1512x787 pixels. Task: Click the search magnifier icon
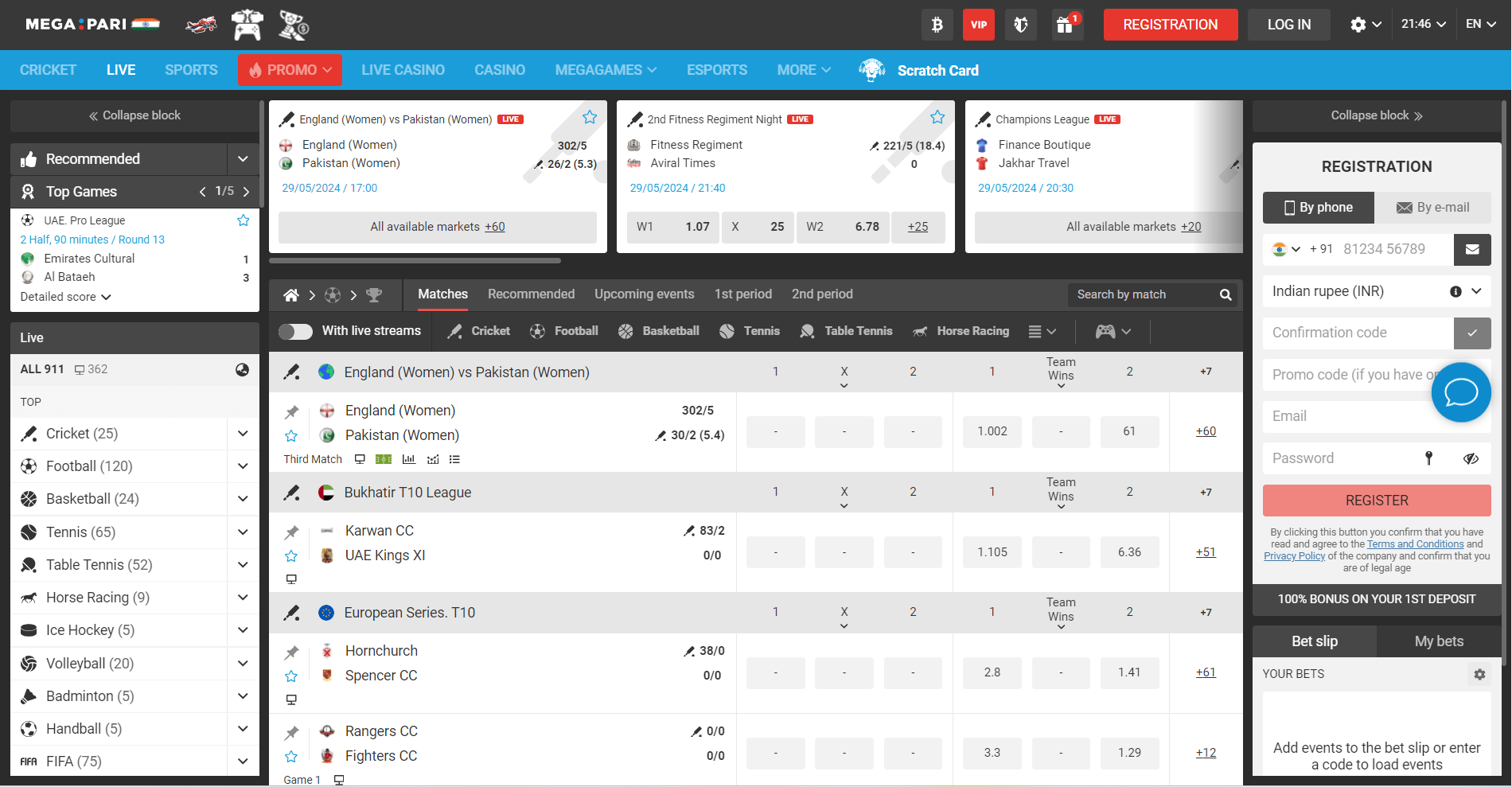coord(1226,295)
